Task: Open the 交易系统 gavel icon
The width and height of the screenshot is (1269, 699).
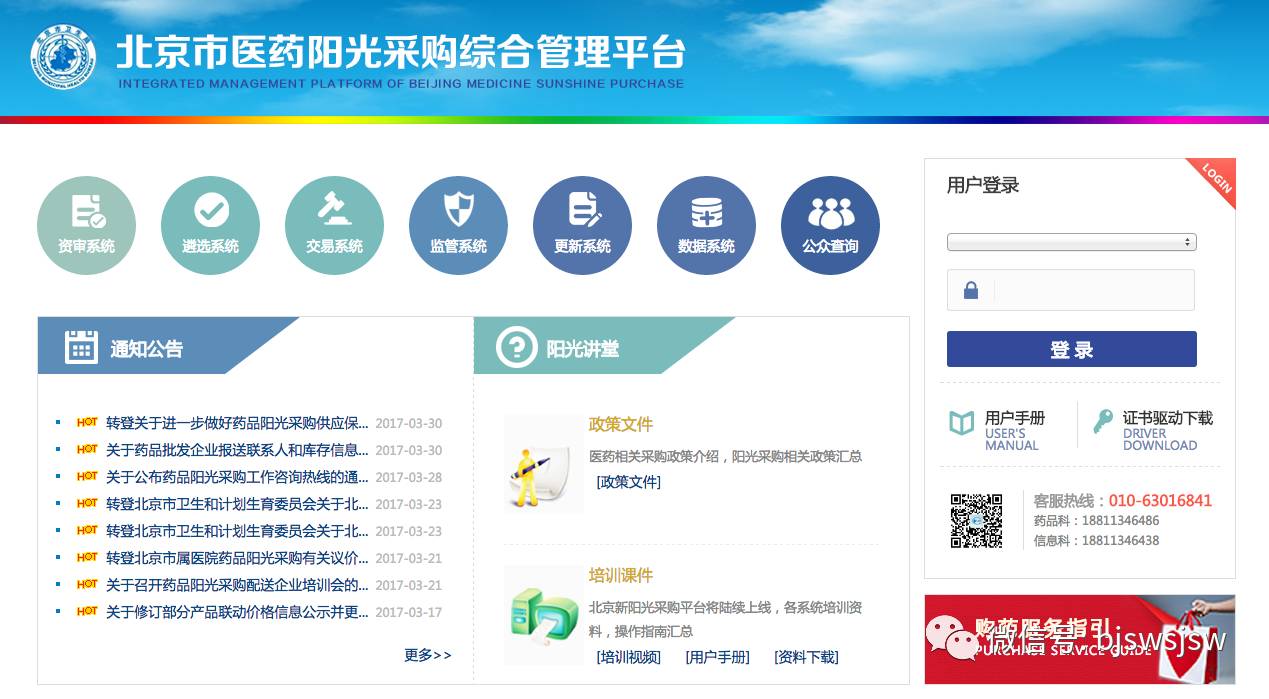Action: click(334, 224)
